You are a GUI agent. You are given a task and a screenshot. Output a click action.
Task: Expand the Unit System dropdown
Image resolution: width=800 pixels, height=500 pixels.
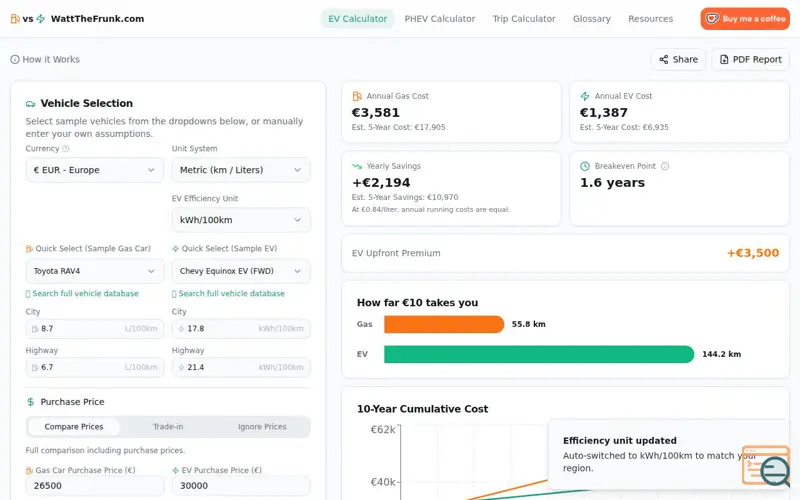click(x=241, y=170)
